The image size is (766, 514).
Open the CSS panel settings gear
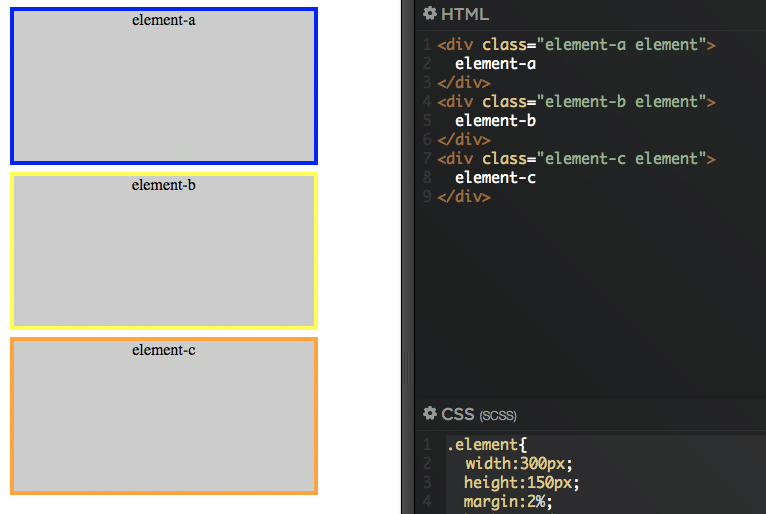click(x=429, y=413)
